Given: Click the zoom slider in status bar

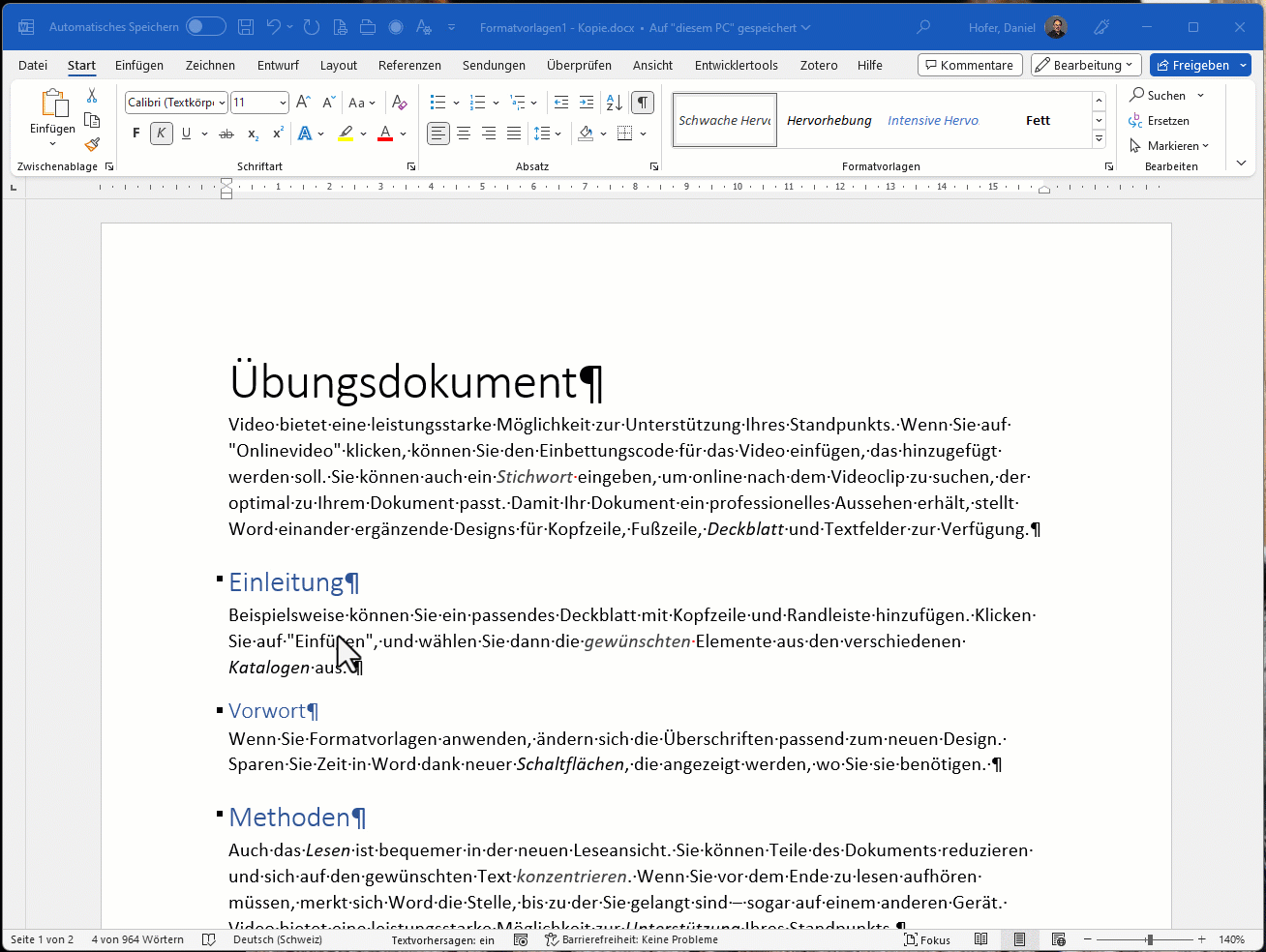Looking at the screenshot, I should 1149,939.
